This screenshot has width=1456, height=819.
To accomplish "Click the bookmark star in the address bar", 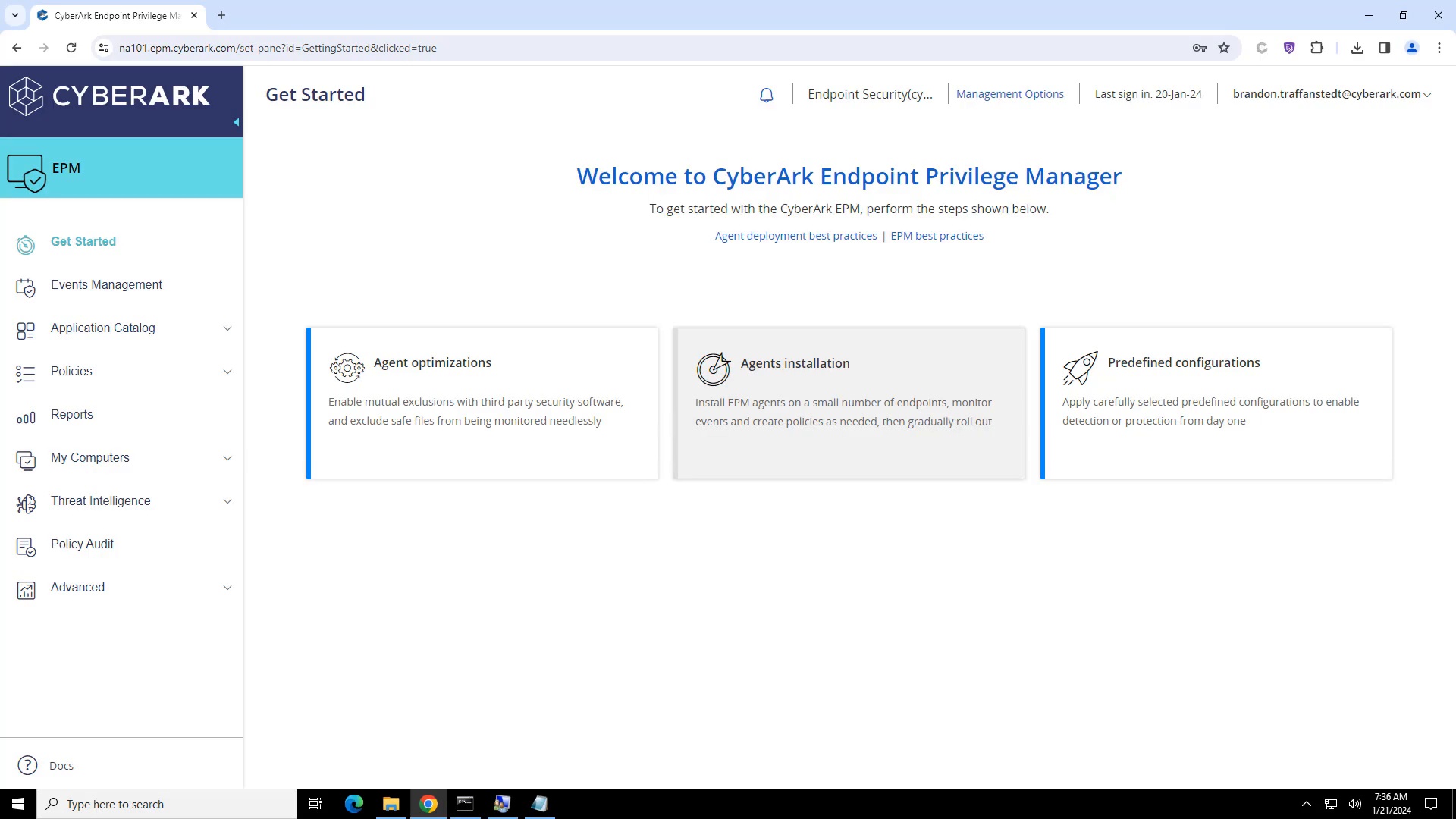I will tap(1224, 48).
